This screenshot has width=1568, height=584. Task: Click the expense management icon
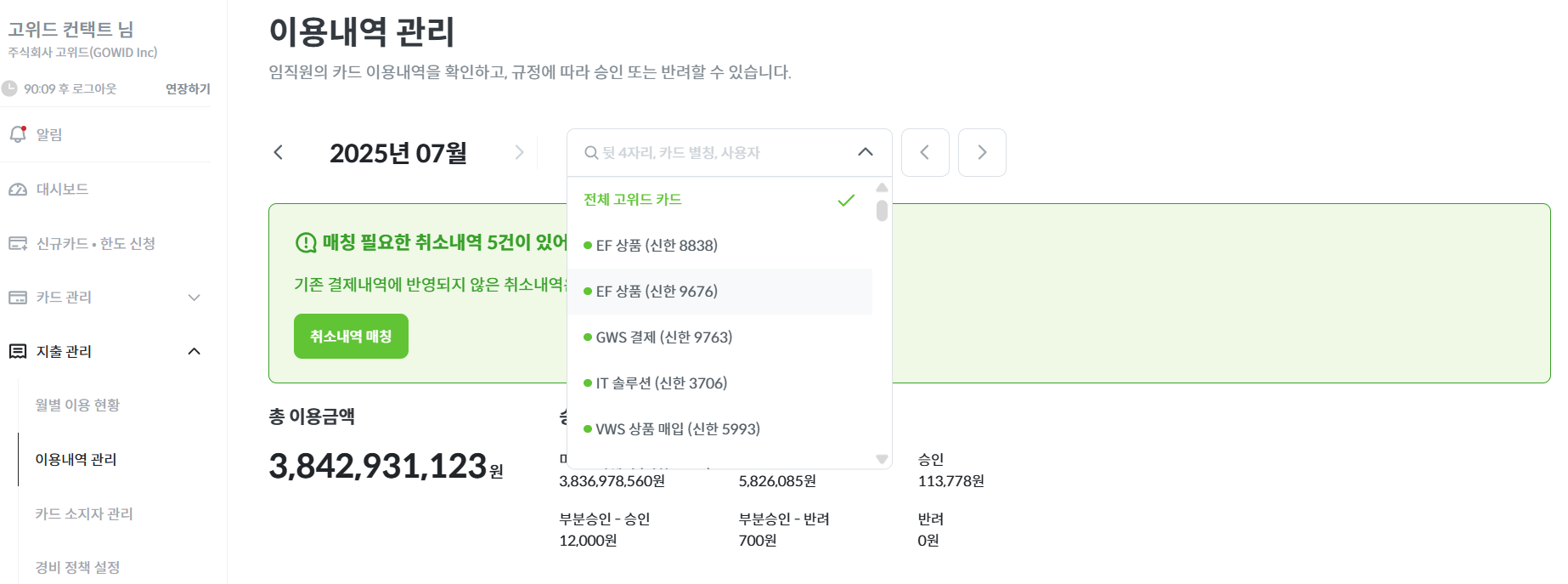pyautogui.click(x=18, y=351)
